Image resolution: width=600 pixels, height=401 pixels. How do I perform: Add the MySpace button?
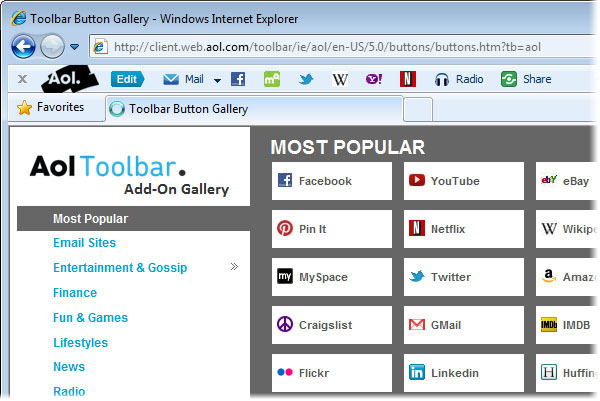coord(332,277)
